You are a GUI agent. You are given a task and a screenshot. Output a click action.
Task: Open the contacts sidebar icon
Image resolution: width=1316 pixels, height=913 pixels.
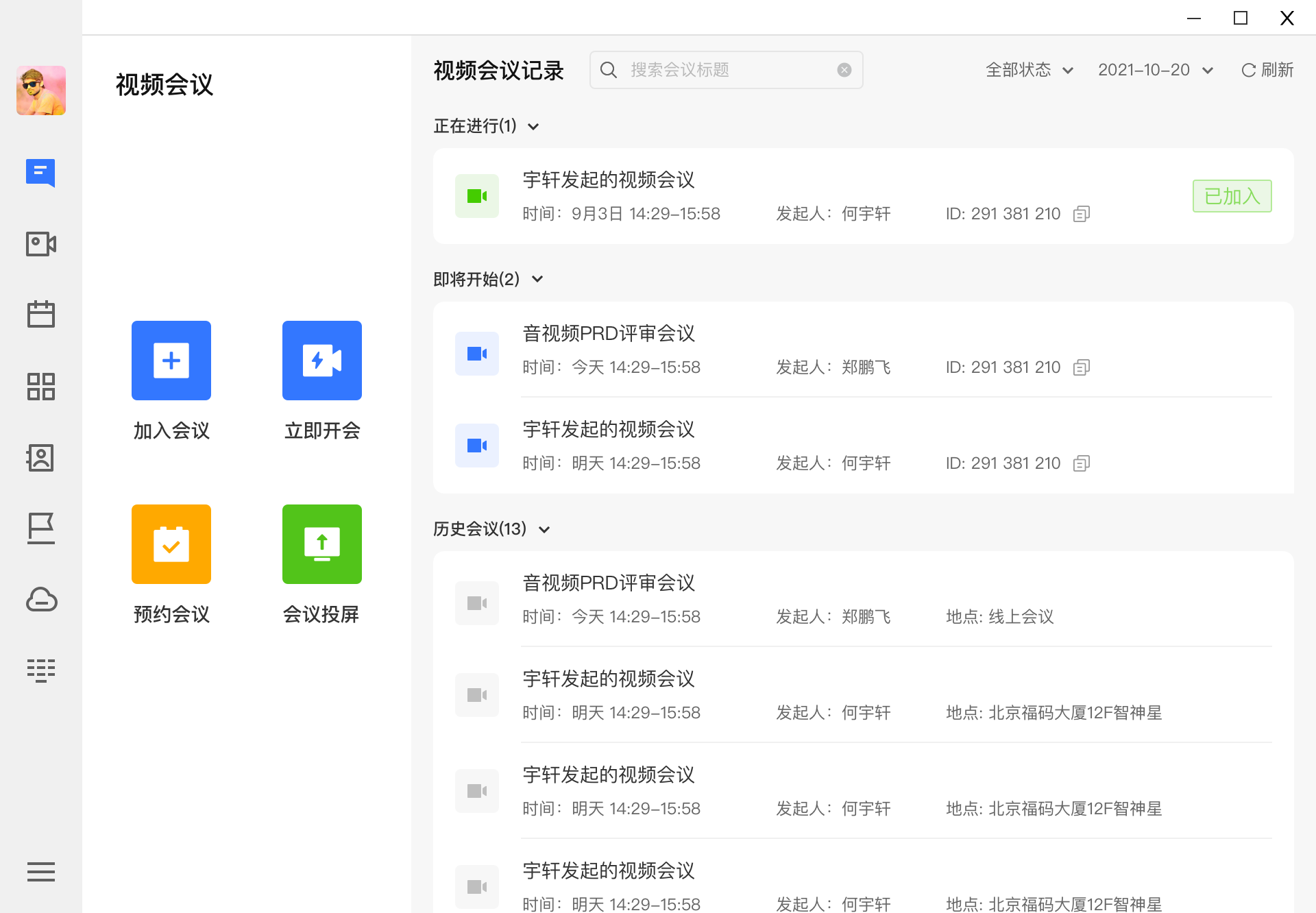point(40,458)
